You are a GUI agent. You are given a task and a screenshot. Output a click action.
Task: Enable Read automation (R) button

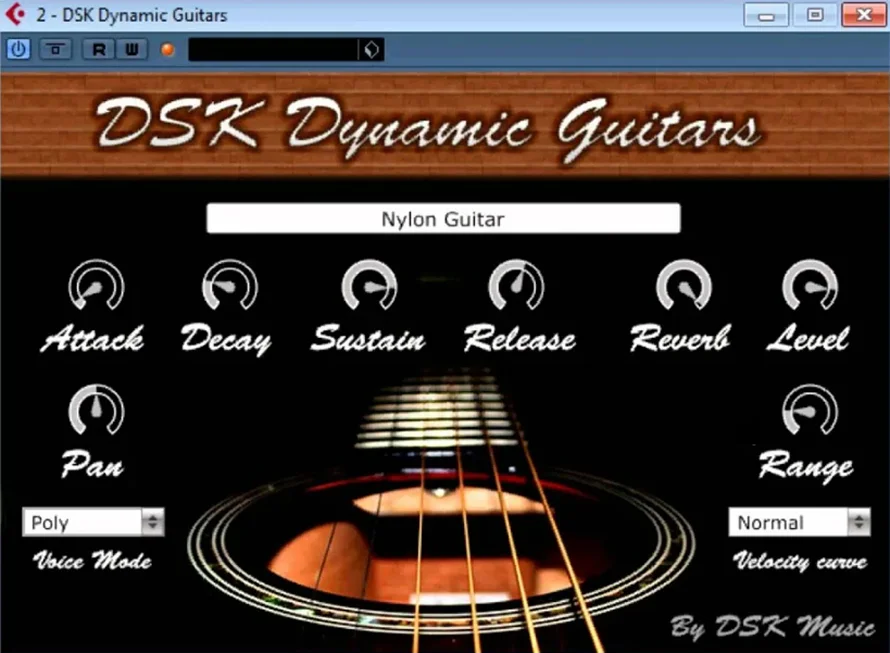click(x=98, y=49)
